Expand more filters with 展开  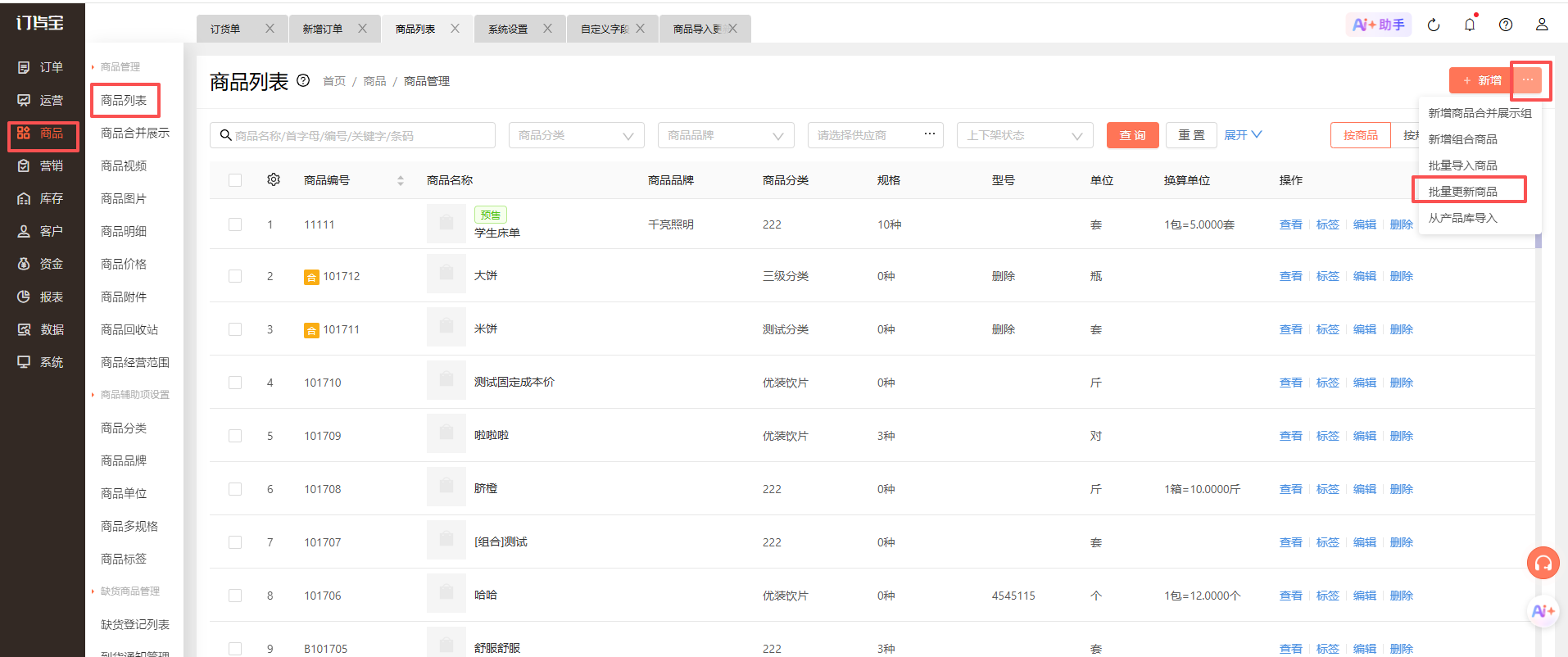coord(1243,135)
